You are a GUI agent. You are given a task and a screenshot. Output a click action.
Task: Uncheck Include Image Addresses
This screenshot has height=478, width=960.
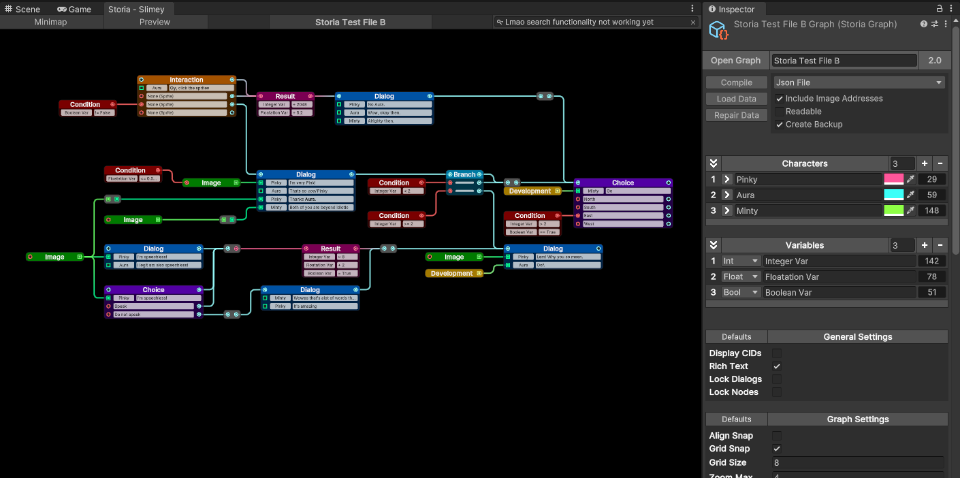coord(780,98)
